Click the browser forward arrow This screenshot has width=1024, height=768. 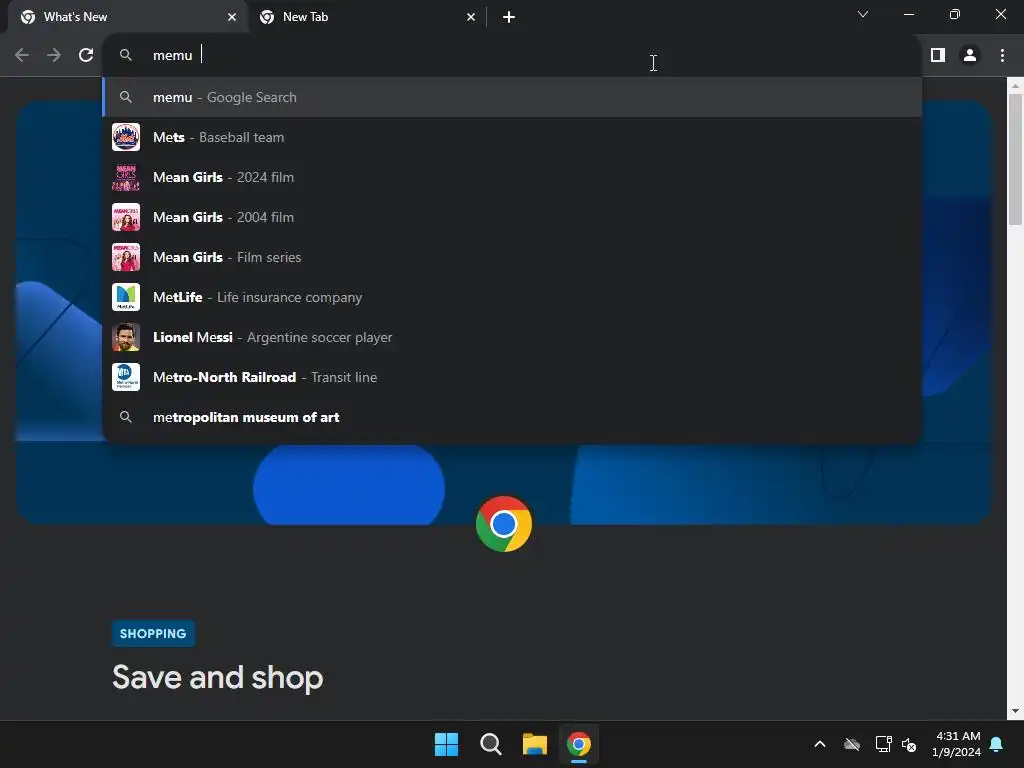coord(54,56)
